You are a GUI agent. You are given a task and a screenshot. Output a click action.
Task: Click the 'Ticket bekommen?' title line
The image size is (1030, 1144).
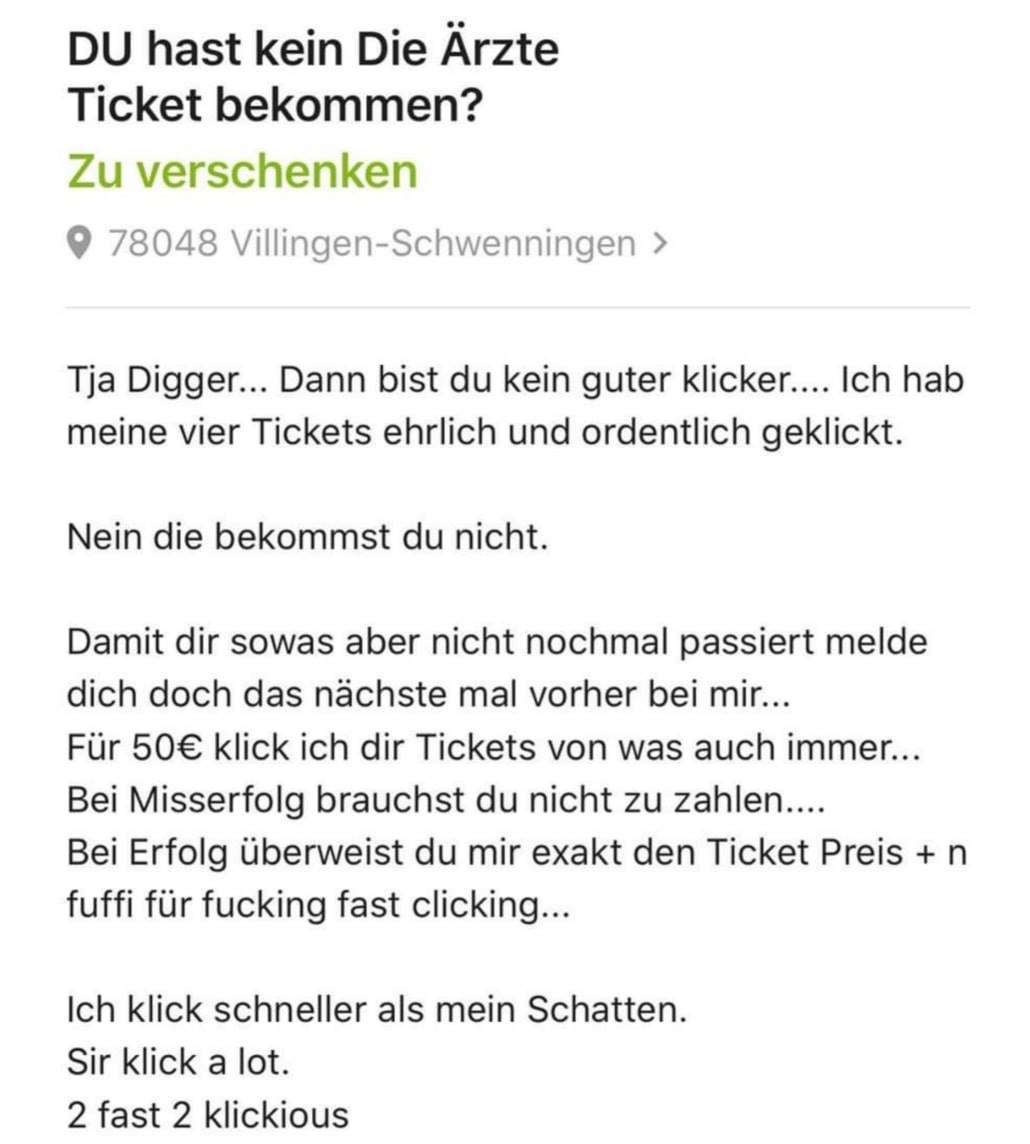pos(275,105)
